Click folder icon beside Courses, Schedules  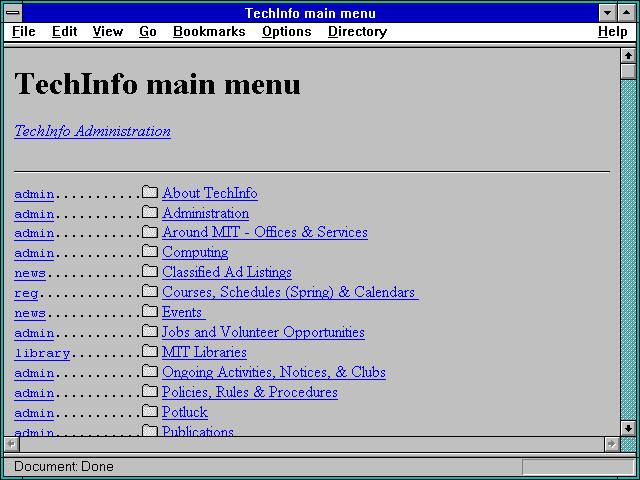[150, 291]
